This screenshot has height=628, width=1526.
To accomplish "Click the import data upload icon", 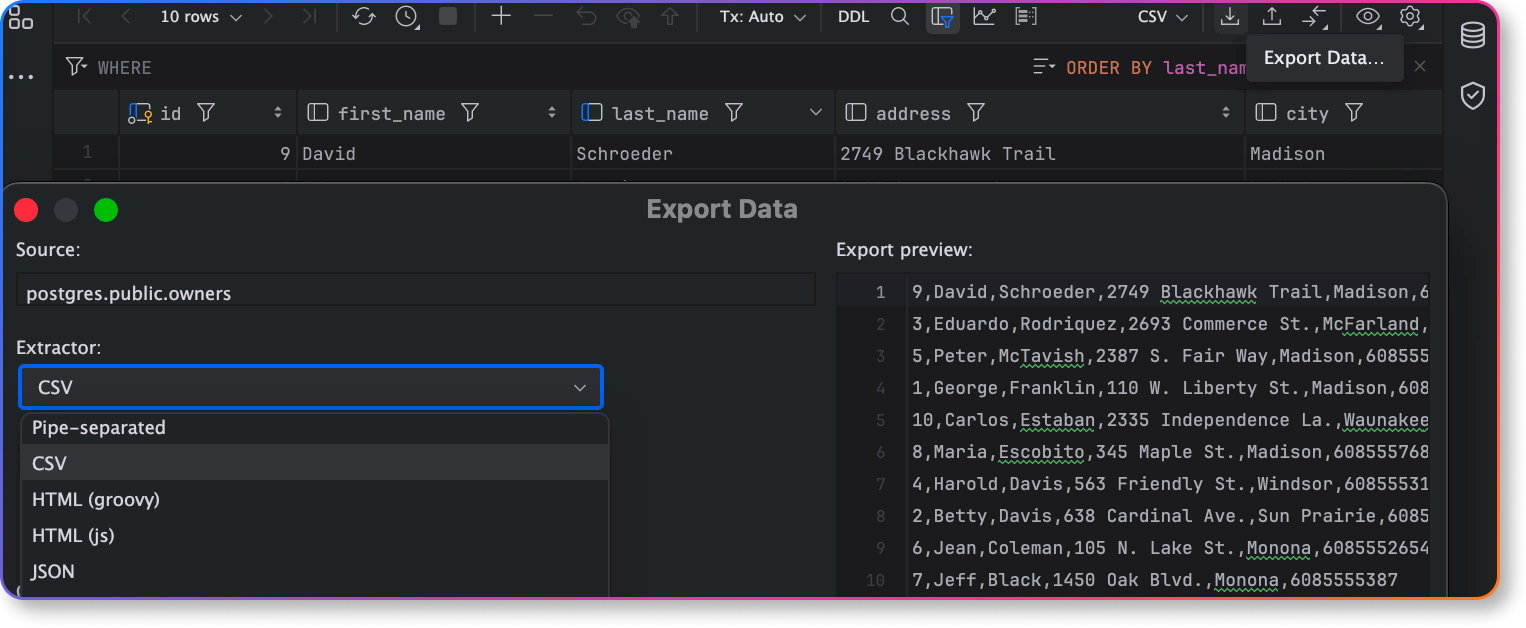I will click(x=1271, y=17).
